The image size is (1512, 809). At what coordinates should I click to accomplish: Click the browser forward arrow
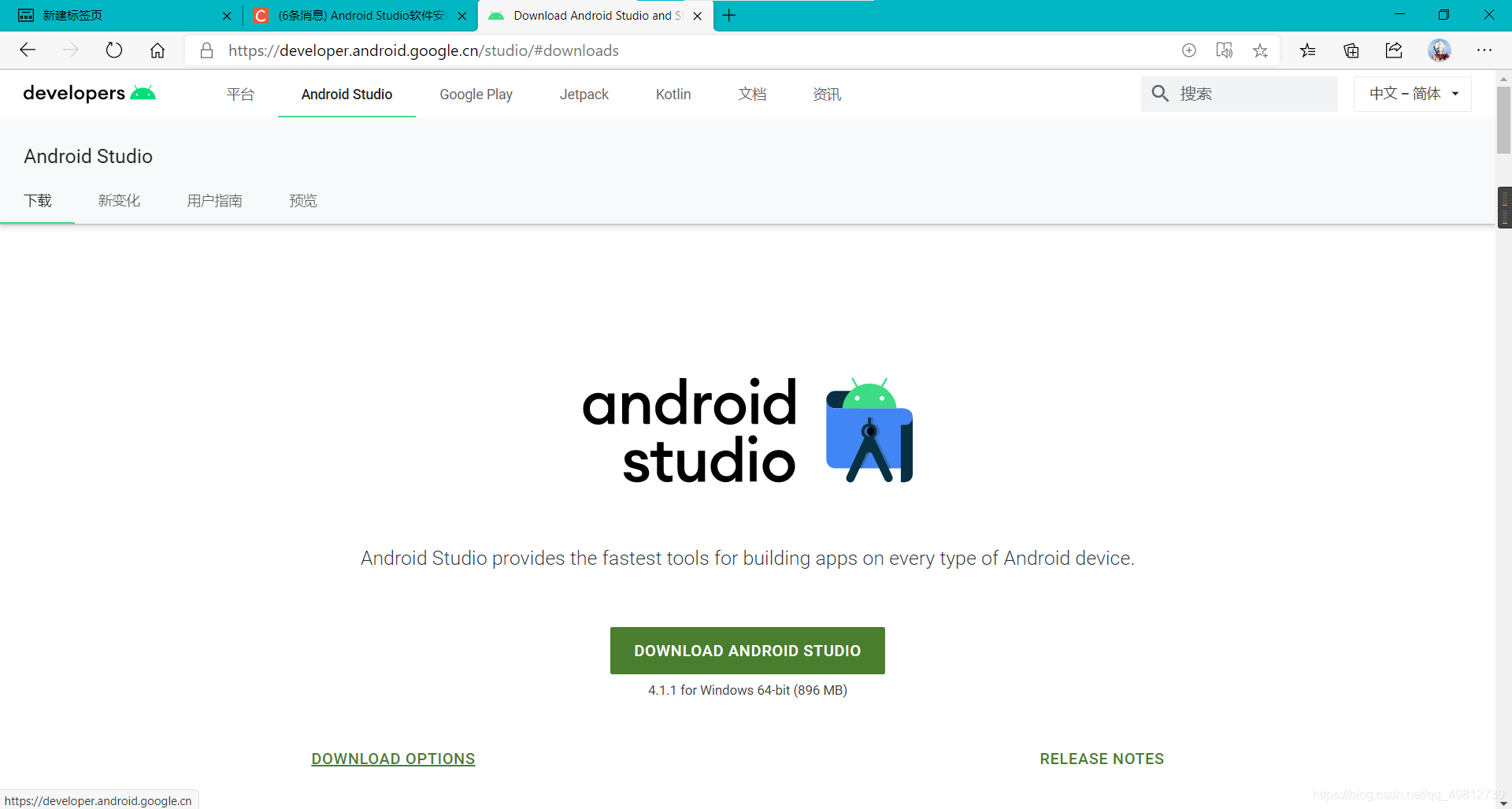pyautogui.click(x=71, y=50)
